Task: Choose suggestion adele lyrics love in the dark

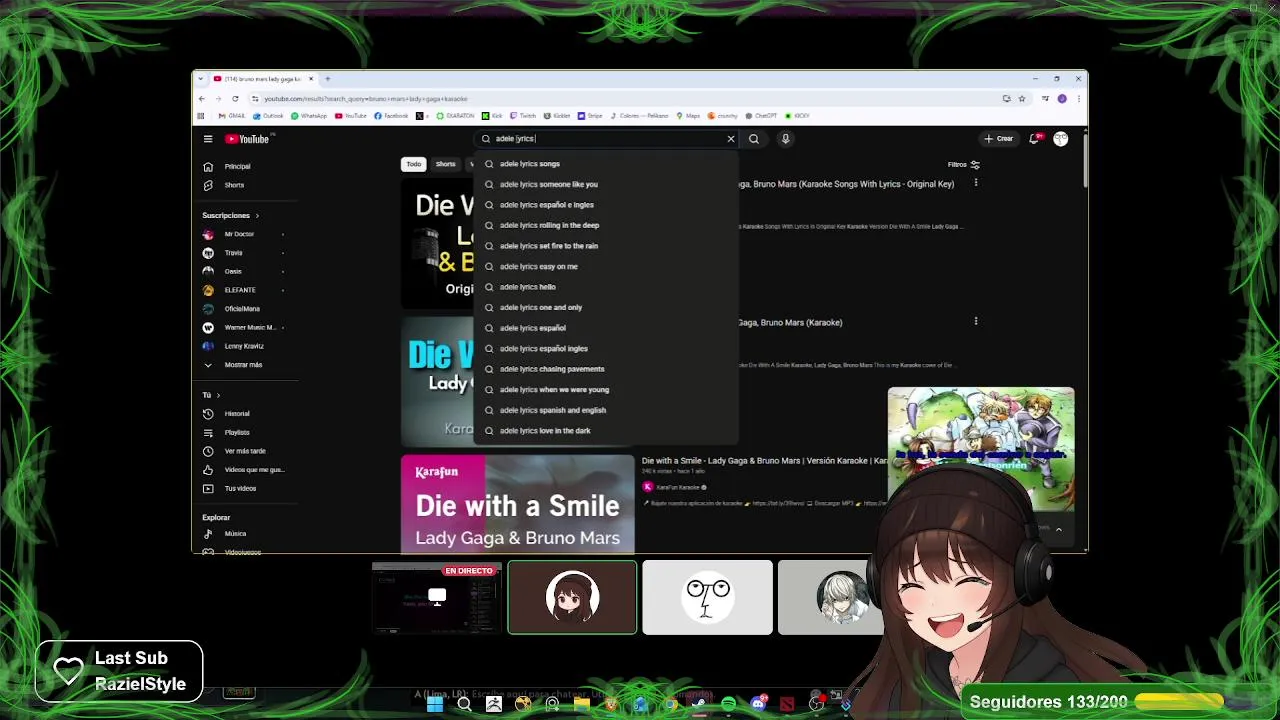Action: [607, 431]
